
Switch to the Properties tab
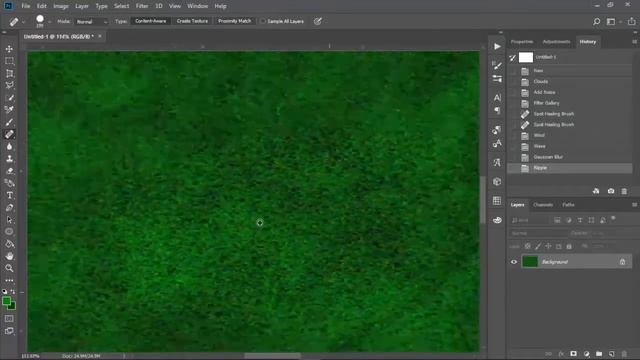point(522,42)
